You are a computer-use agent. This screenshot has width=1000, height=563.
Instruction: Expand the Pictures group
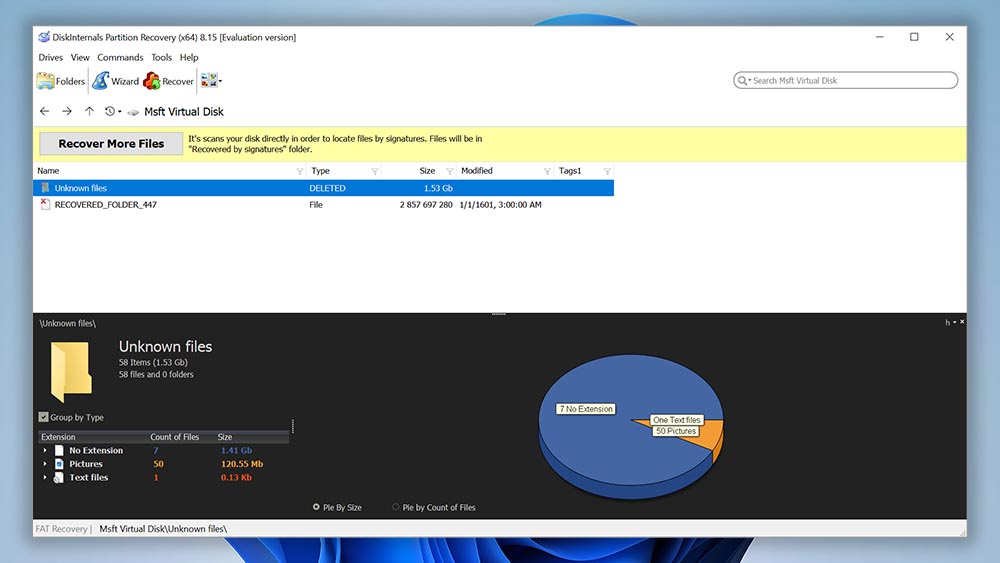[45, 464]
